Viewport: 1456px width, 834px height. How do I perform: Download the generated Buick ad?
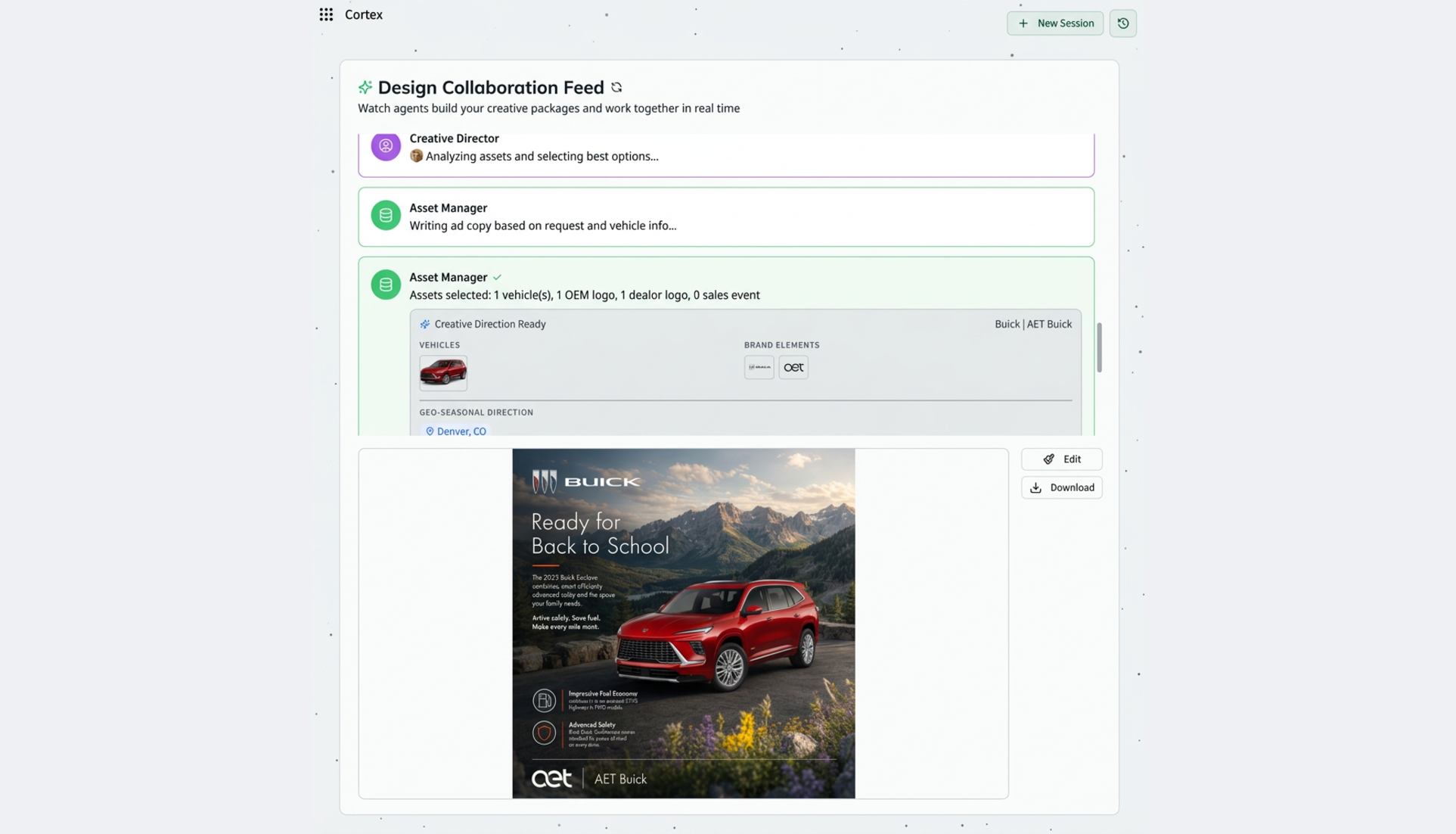point(1061,487)
